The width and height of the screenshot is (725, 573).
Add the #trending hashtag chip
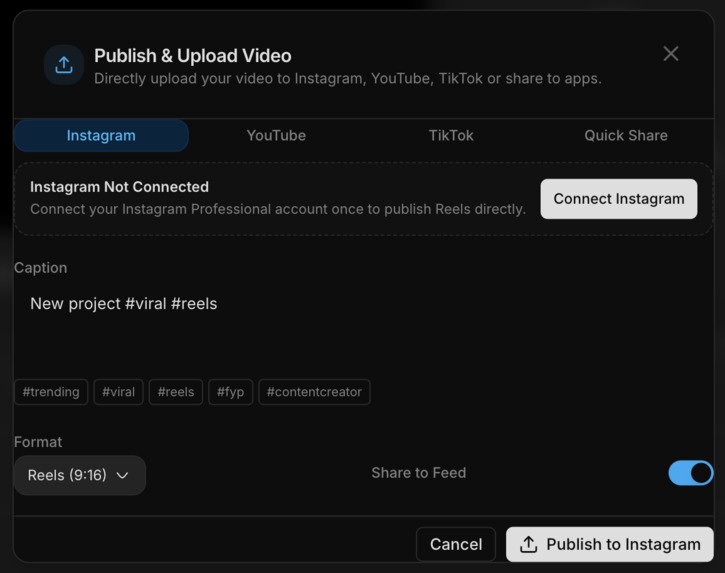51,392
